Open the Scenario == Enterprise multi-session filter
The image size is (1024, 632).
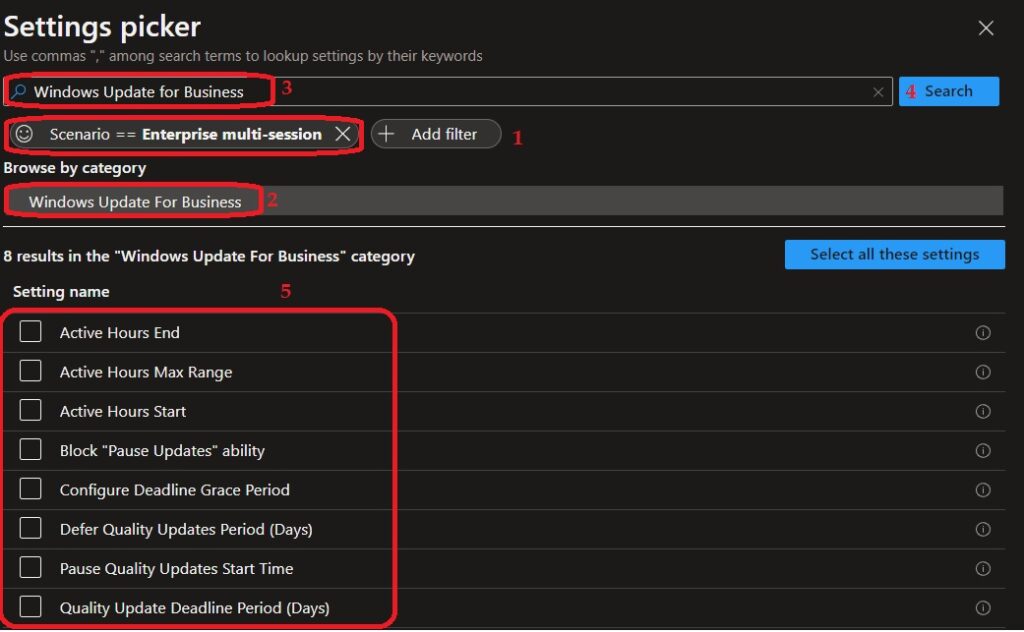coord(185,134)
